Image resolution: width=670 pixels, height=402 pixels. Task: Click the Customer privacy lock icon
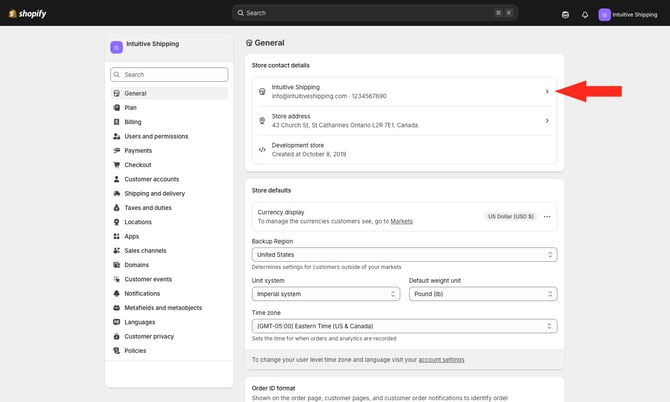116,336
